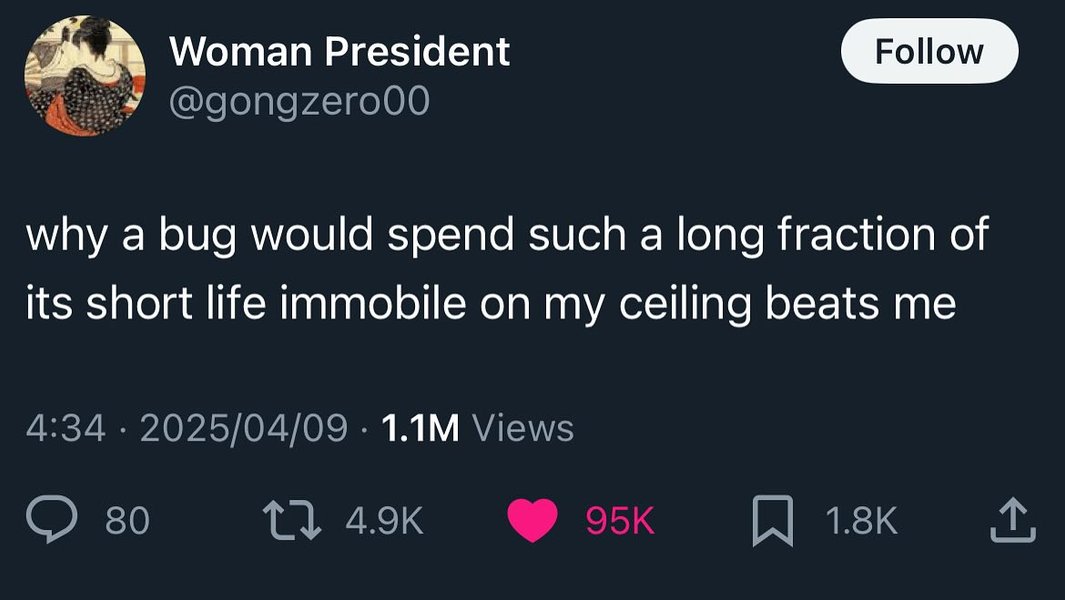
Task: Click the reply speech bubble icon
Action: (49, 520)
